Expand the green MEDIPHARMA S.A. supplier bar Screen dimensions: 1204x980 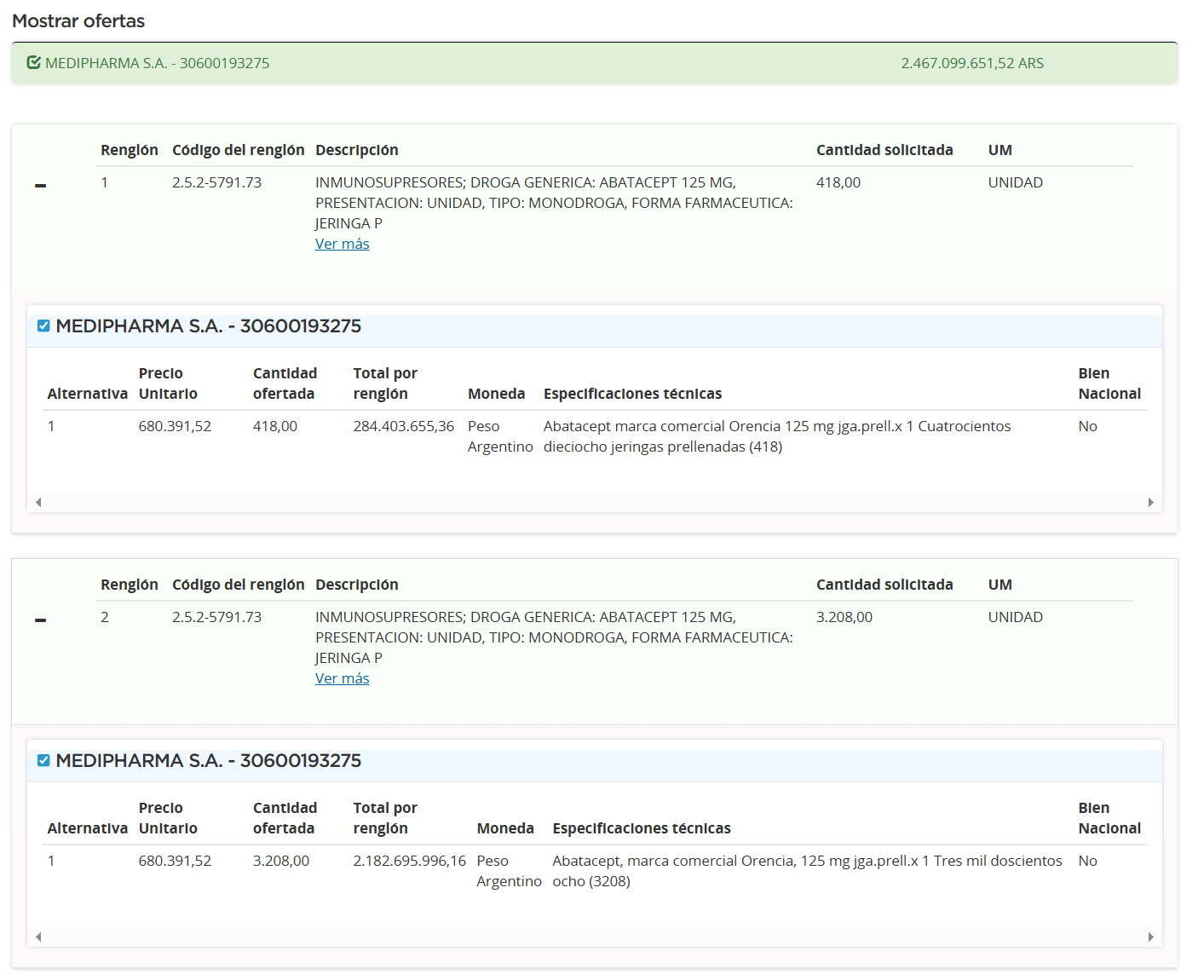click(157, 63)
